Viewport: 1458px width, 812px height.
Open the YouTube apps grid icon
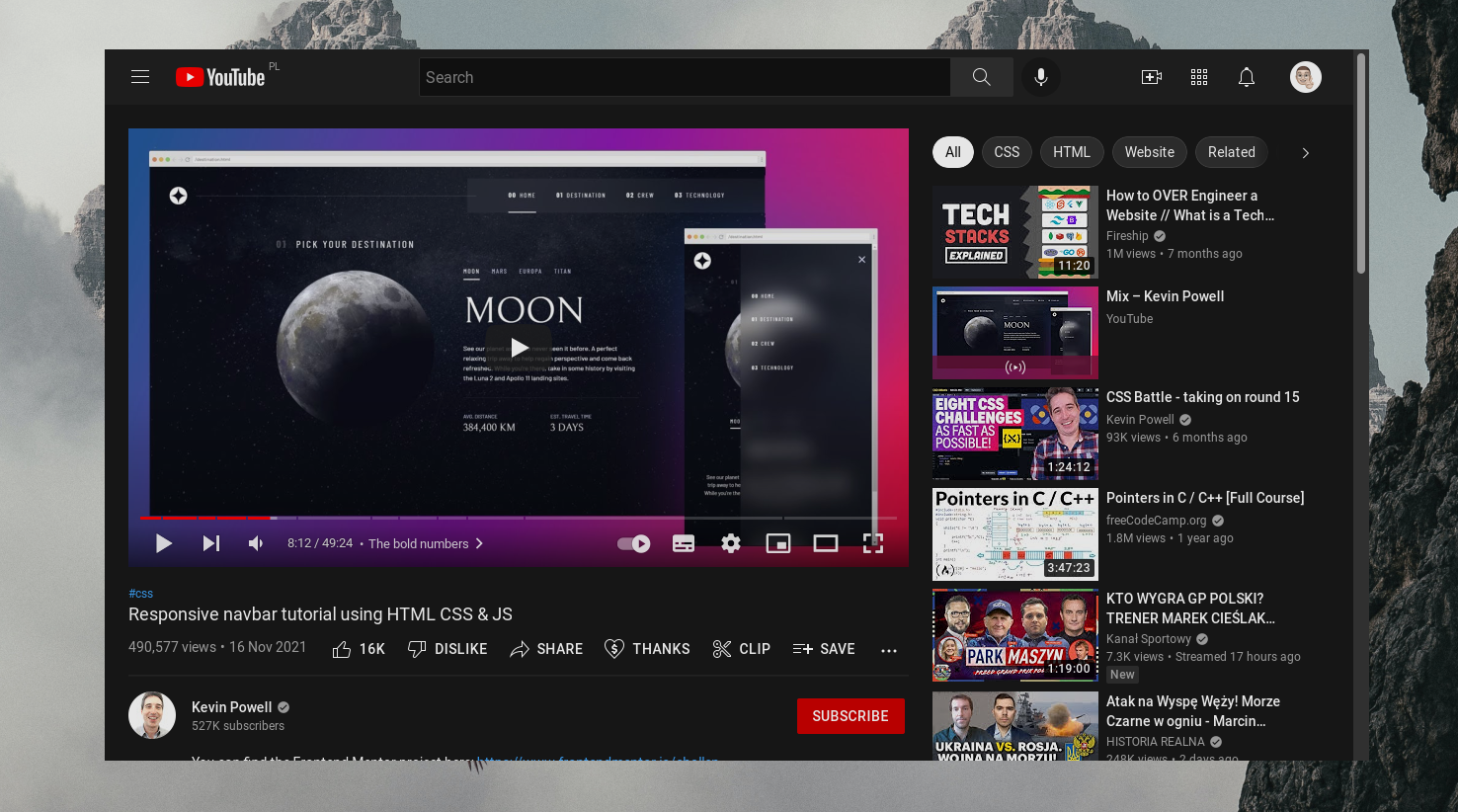coord(1199,77)
